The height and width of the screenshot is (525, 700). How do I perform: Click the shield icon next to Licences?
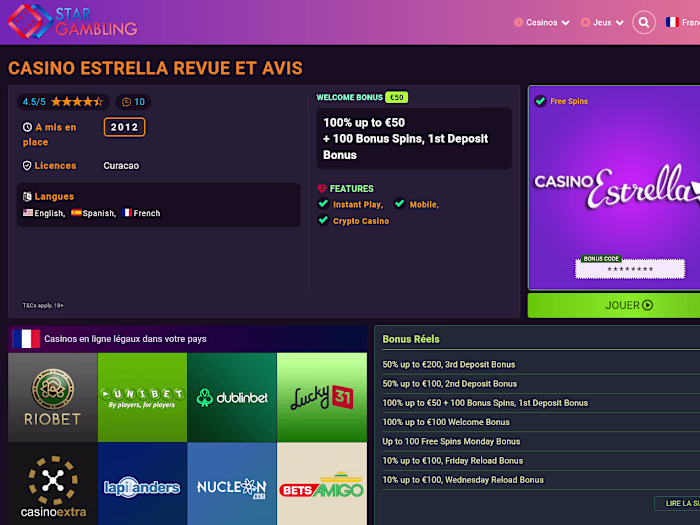tap(27, 166)
